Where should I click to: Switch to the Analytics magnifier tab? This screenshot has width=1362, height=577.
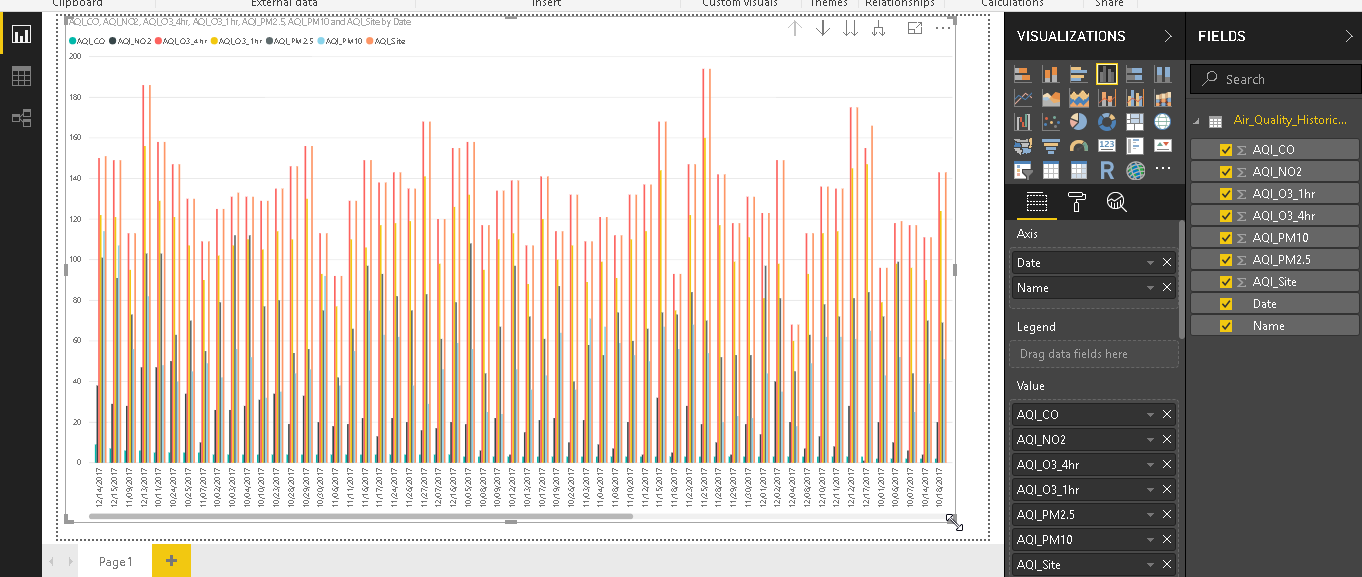1116,203
